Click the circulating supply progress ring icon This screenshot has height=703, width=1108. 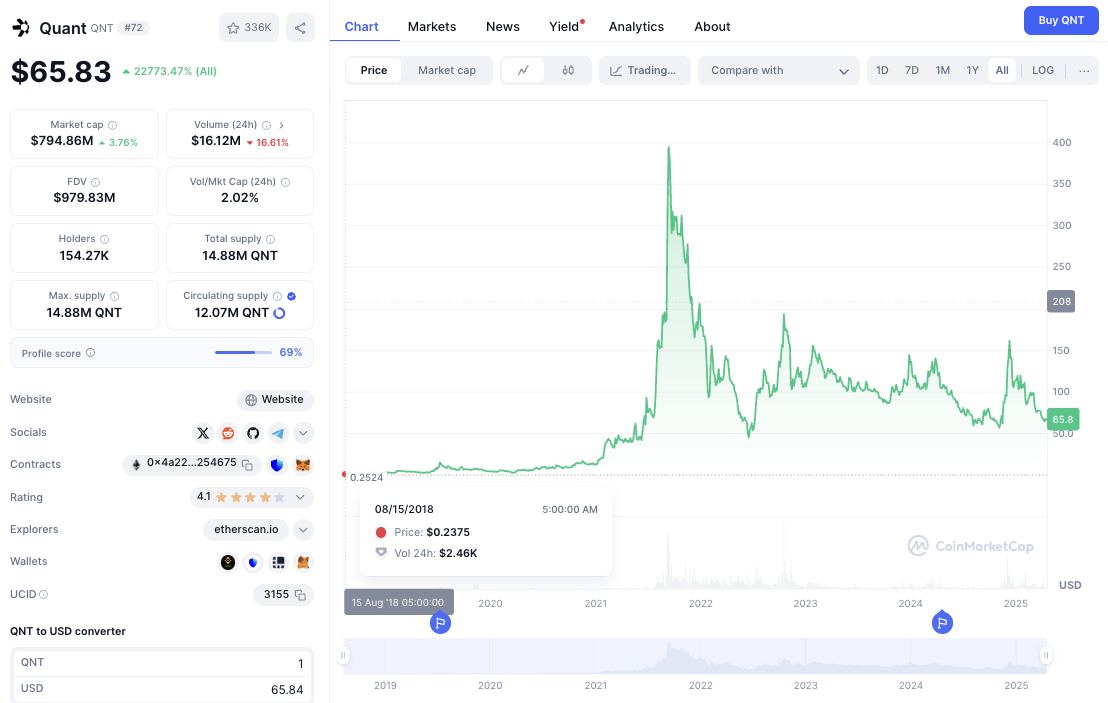click(x=280, y=313)
